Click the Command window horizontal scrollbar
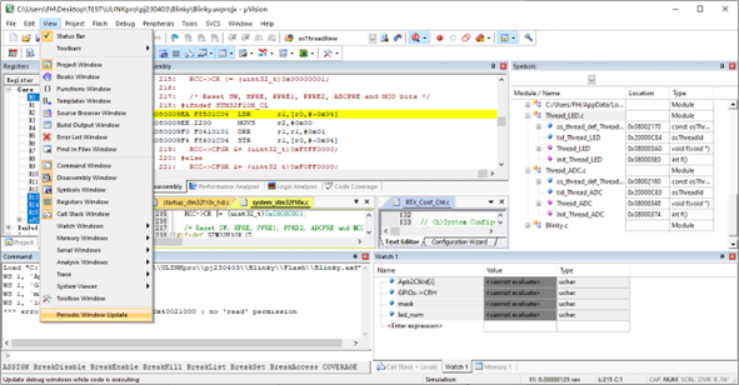The width and height of the screenshot is (739, 385). point(183,343)
